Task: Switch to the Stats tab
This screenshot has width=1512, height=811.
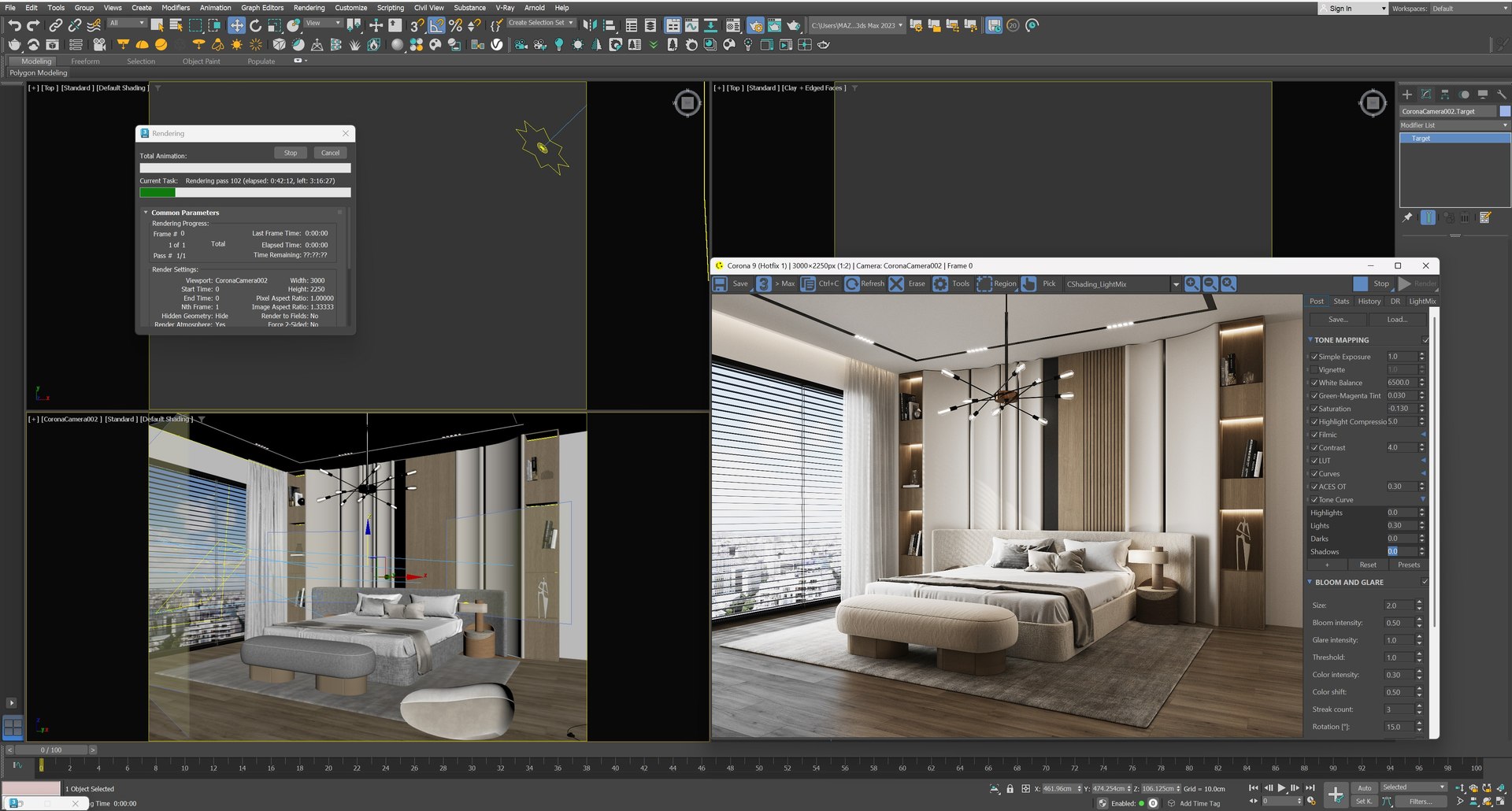Action: [1341, 302]
